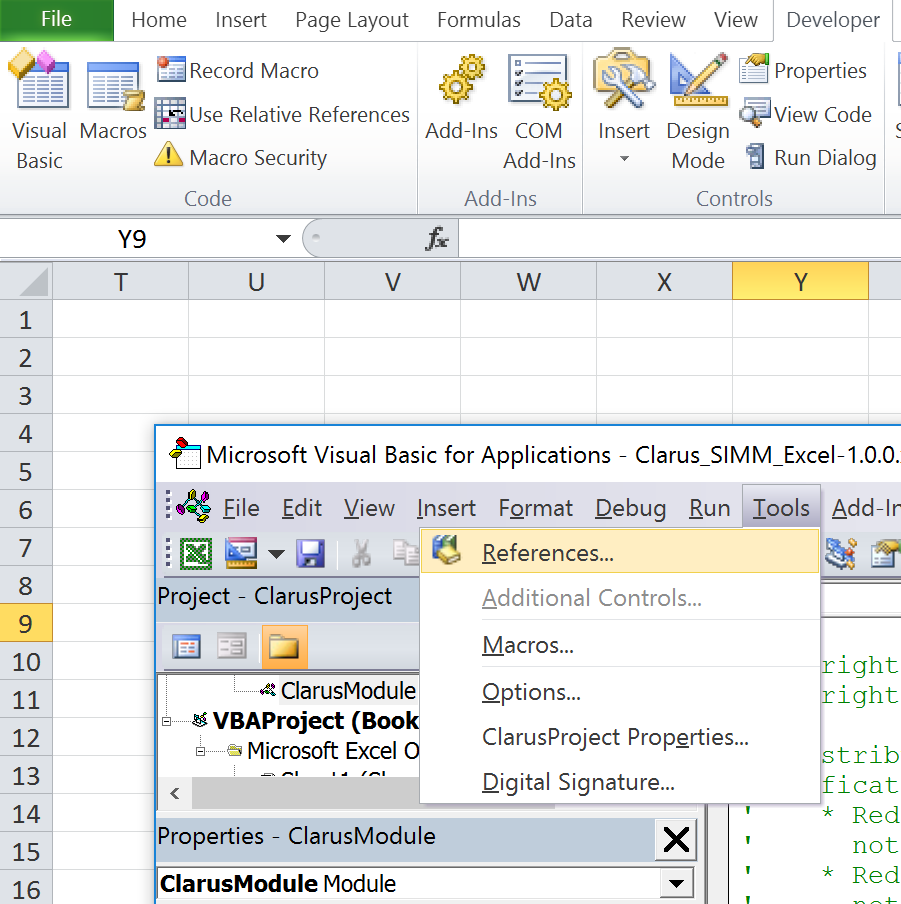Click the Name Box showing Y9
Screen dimensions: 901x904
pos(133,239)
